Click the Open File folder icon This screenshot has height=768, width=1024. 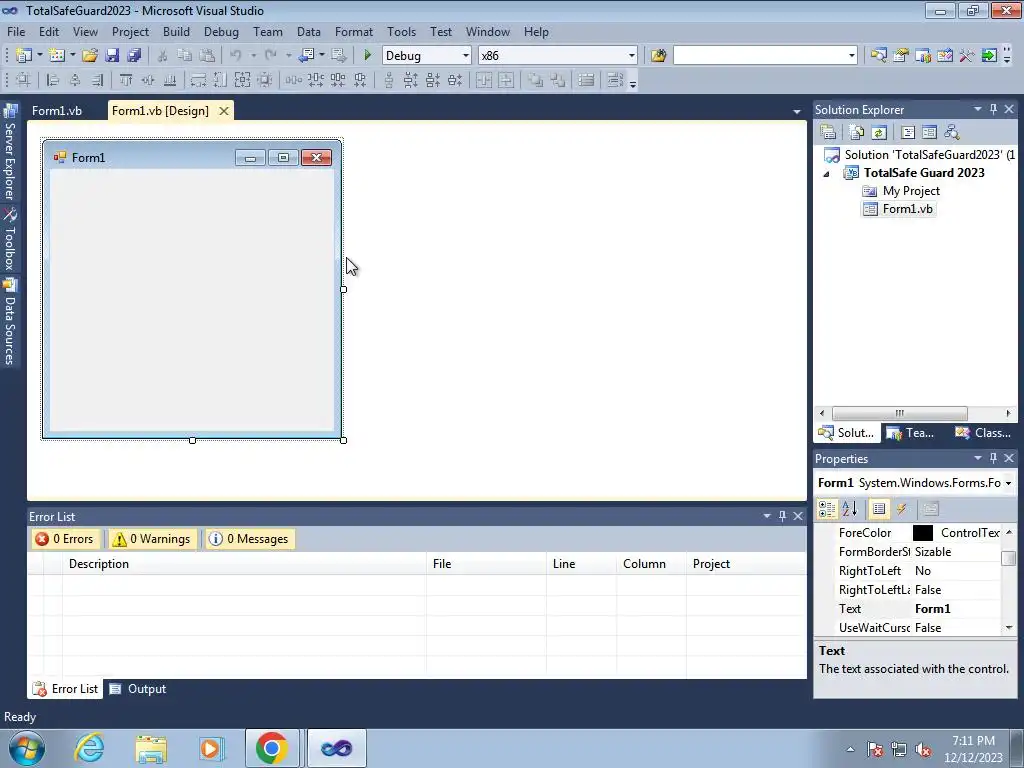tap(90, 56)
